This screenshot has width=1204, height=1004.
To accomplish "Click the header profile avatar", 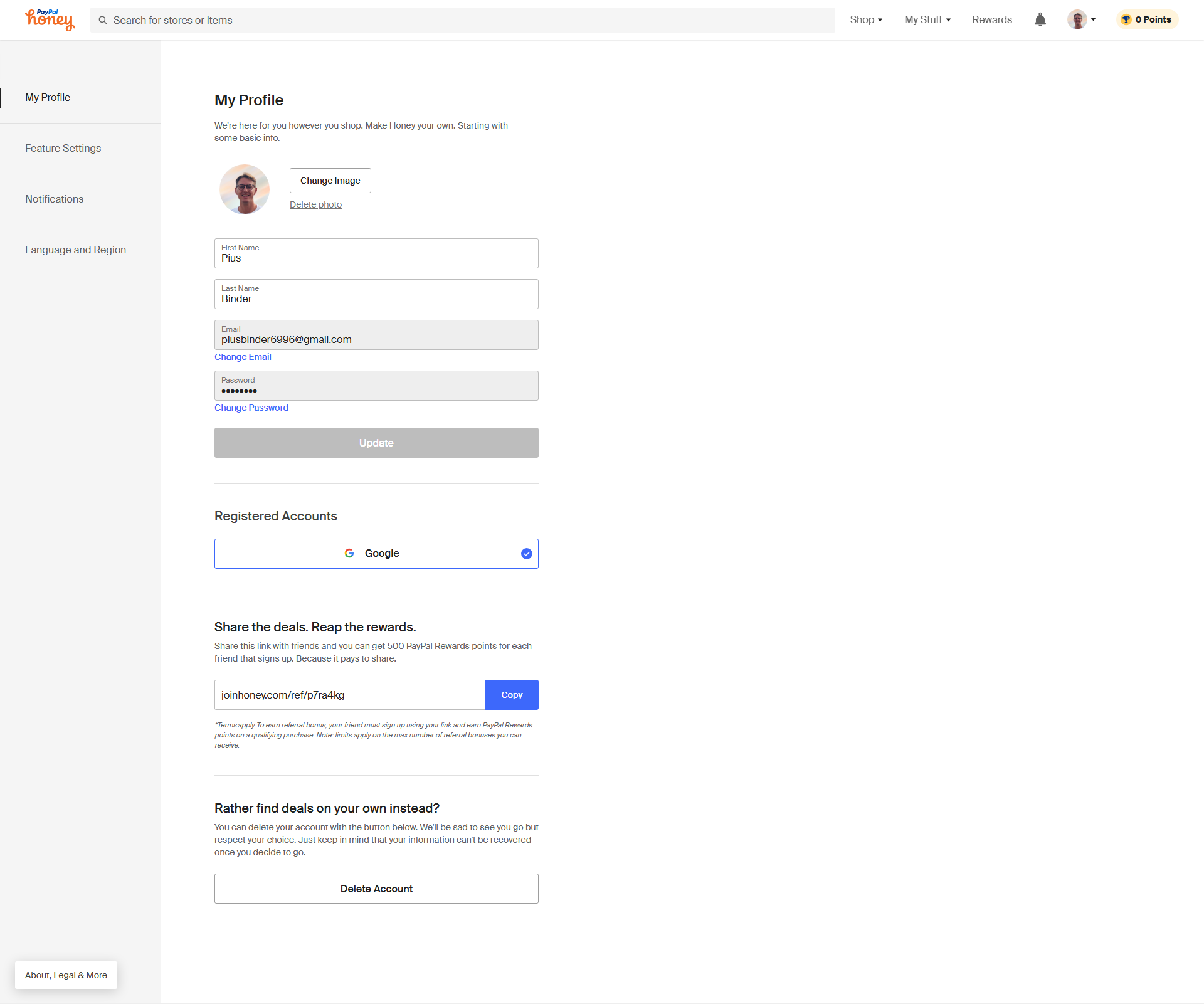I will pyautogui.click(x=1077, y=19).
